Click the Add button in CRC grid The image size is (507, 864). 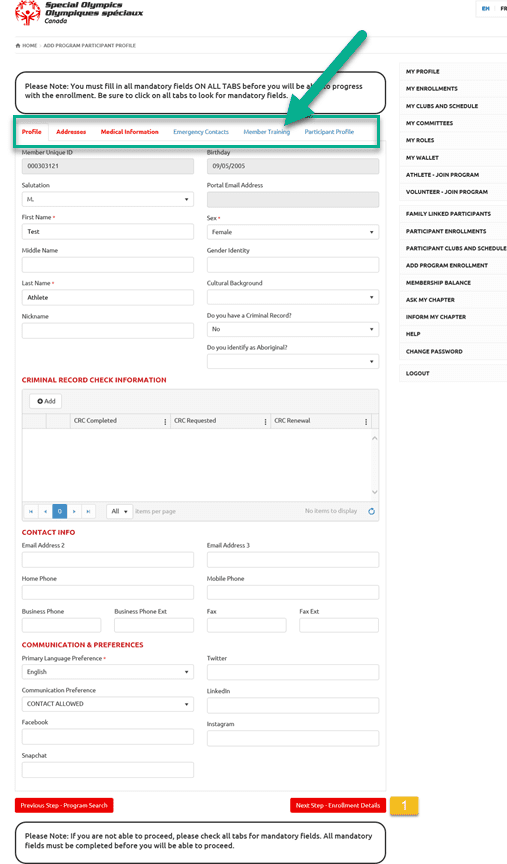[x=46, y=401]
